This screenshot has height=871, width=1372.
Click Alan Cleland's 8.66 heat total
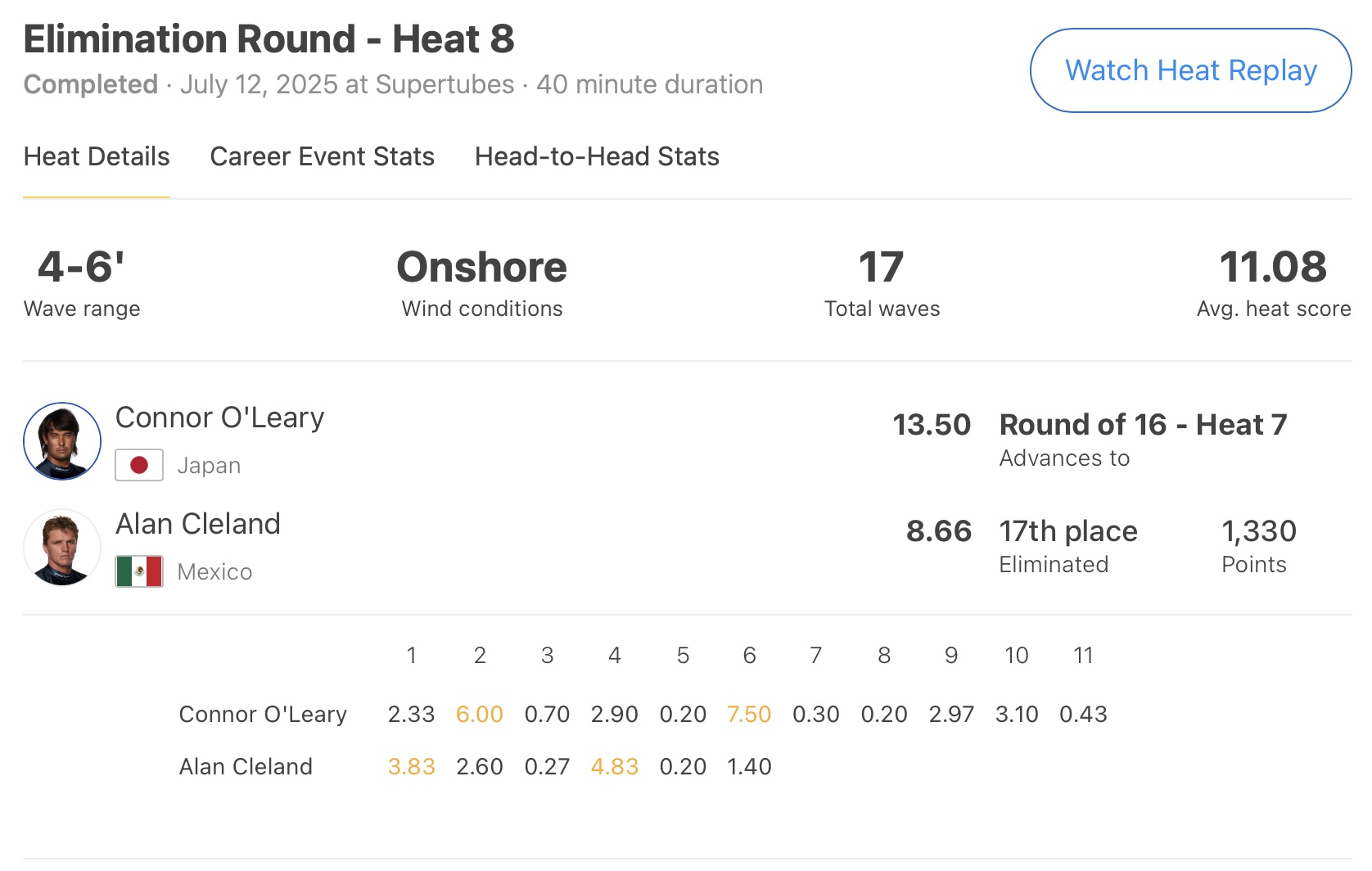[938, 531]
